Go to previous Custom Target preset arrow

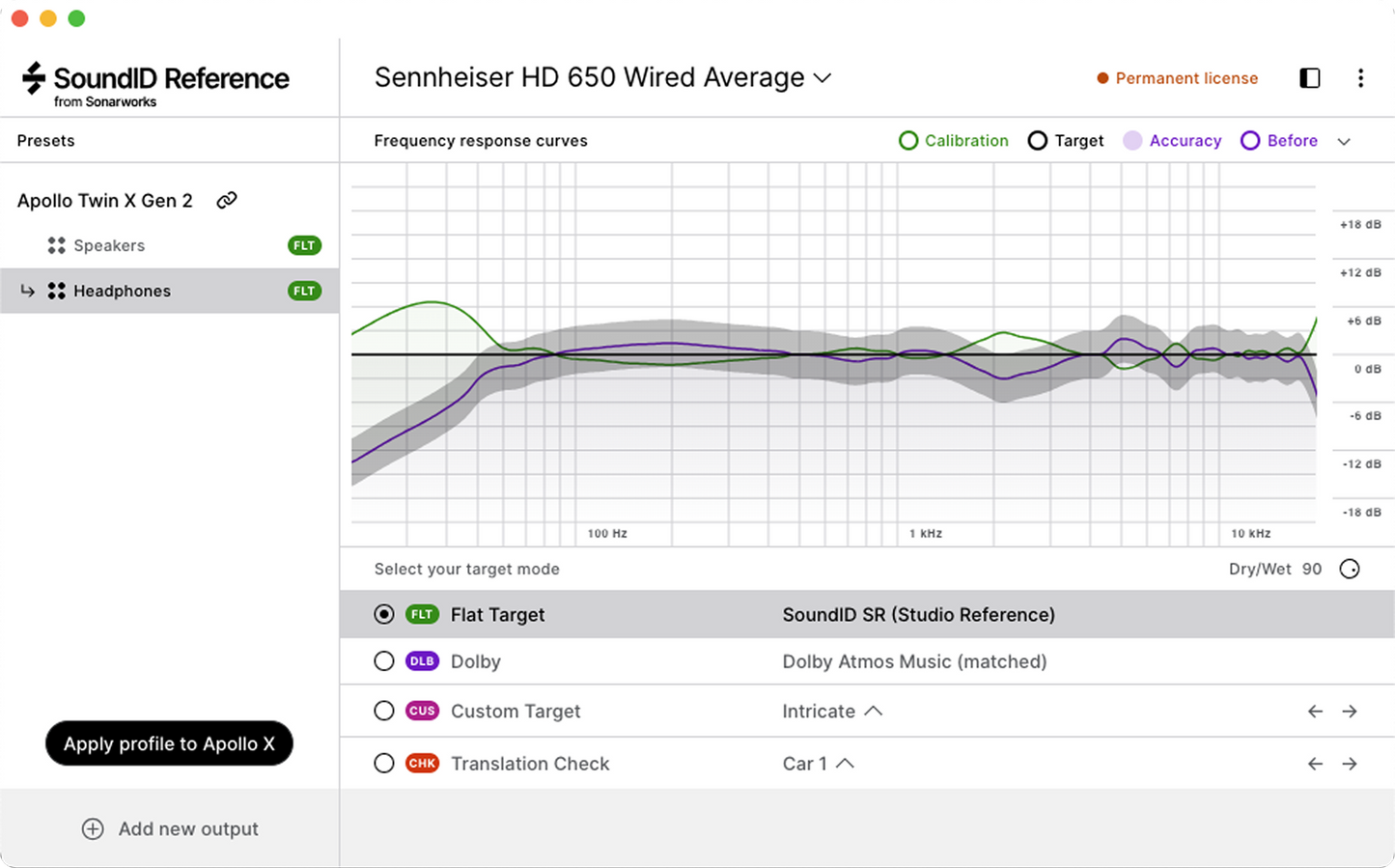pos(1315,712)
